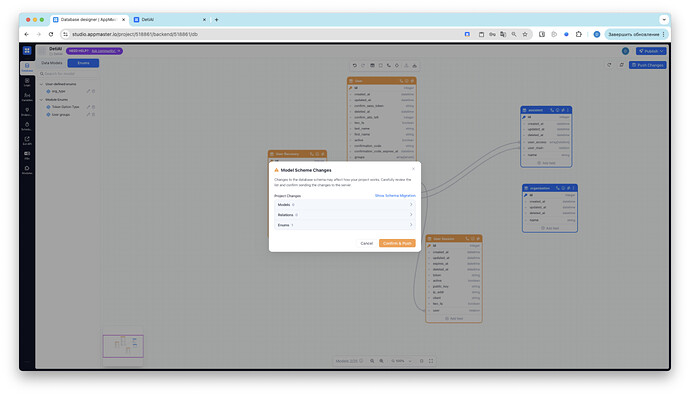Image resolution: width=690 pixels, height=396 pixels.
Task: Toggle fullscreen canvas view
Action: point(431,361)
